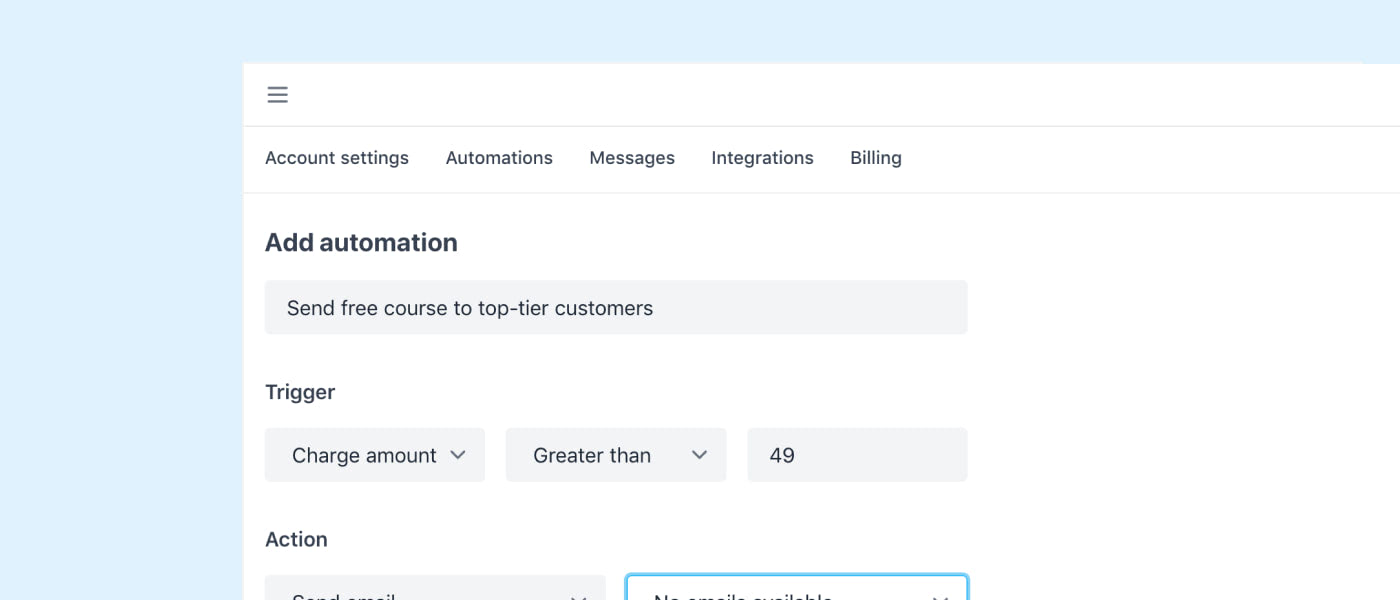
Task: Expand the No emails available dropdown
Action: 780,591
